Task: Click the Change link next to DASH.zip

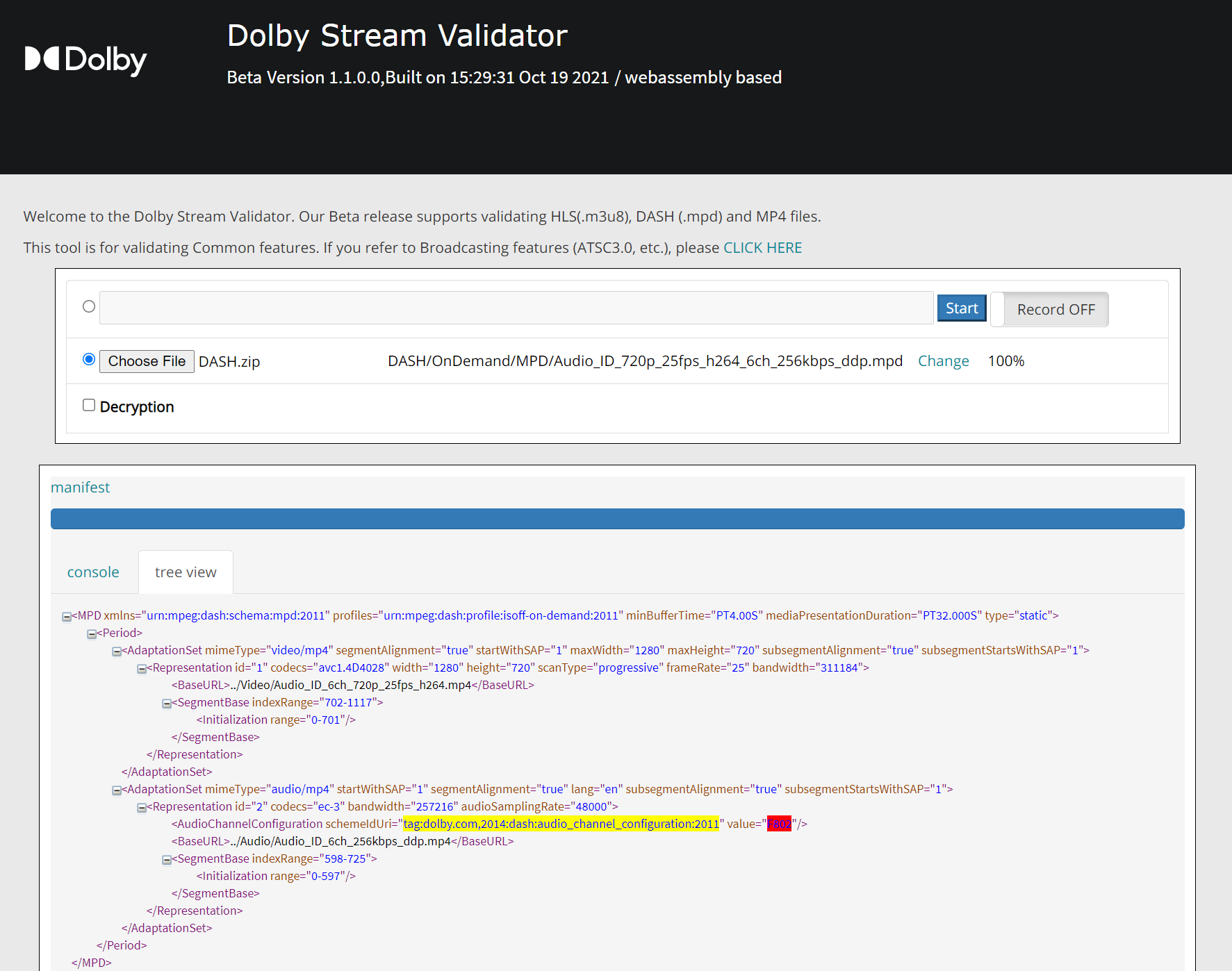Action: [x=943, y=360]
